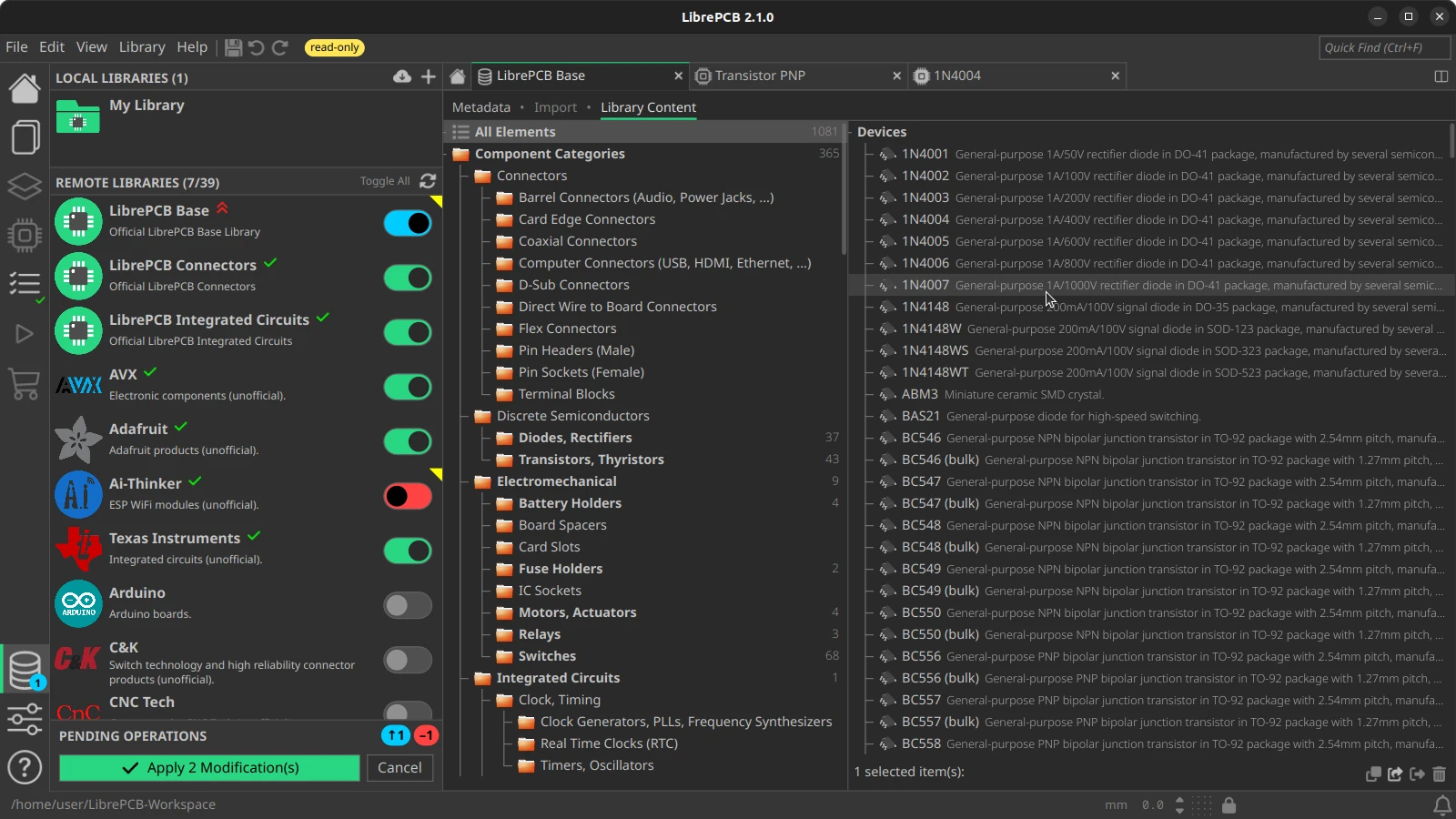Delete selected item with trash icon
The image size is (1456, 819).
1439,773
